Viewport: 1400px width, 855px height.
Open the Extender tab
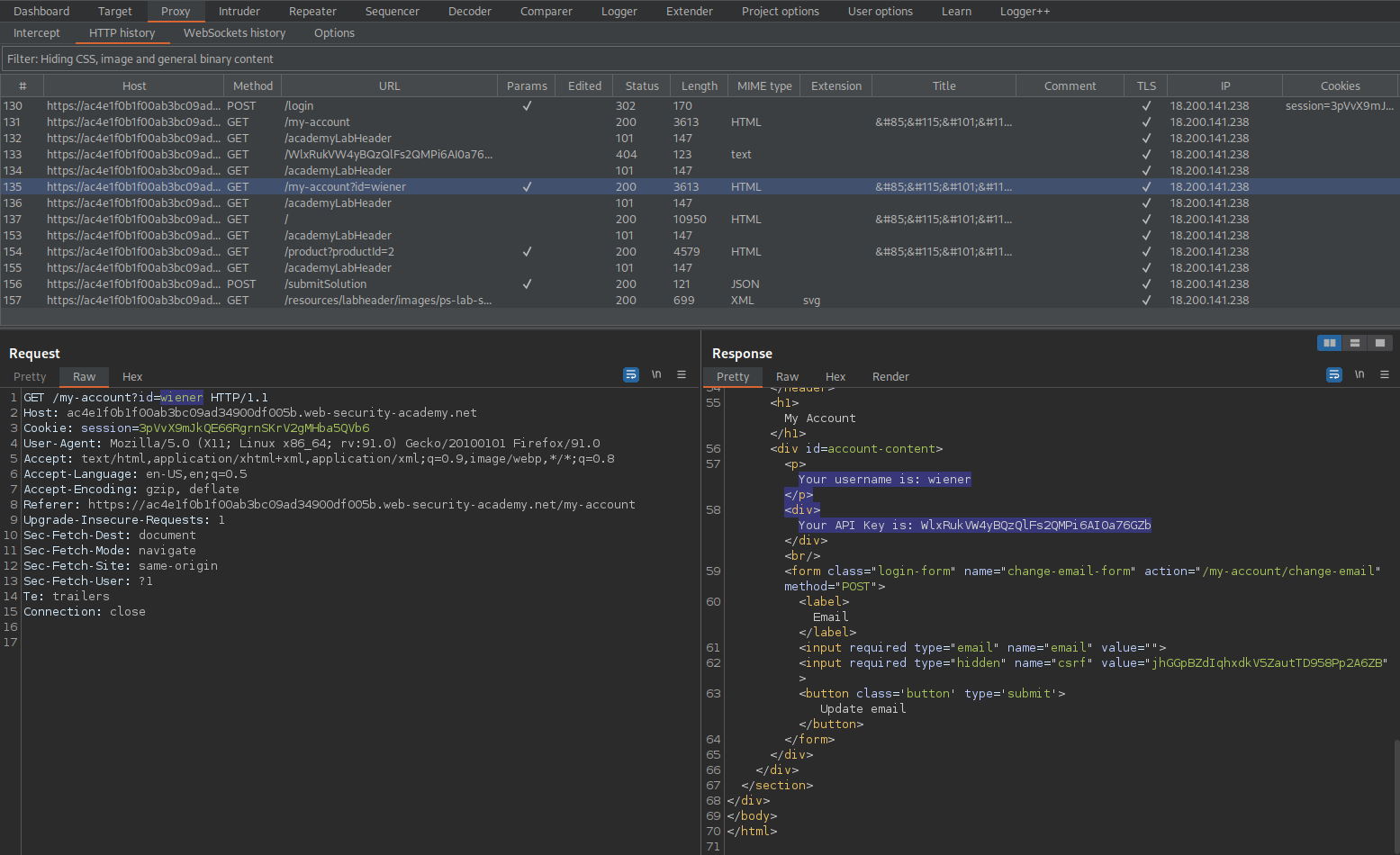click(690, 12)
